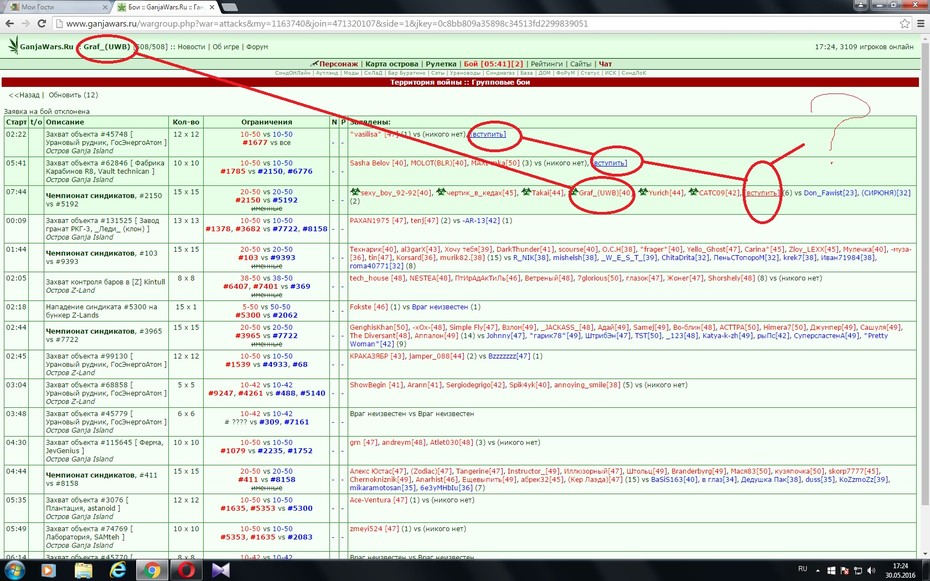The width and height of the screenshot is (930, 581).
Task: Open the Visual Studio taskbar icon
Action: click(220, 570)
